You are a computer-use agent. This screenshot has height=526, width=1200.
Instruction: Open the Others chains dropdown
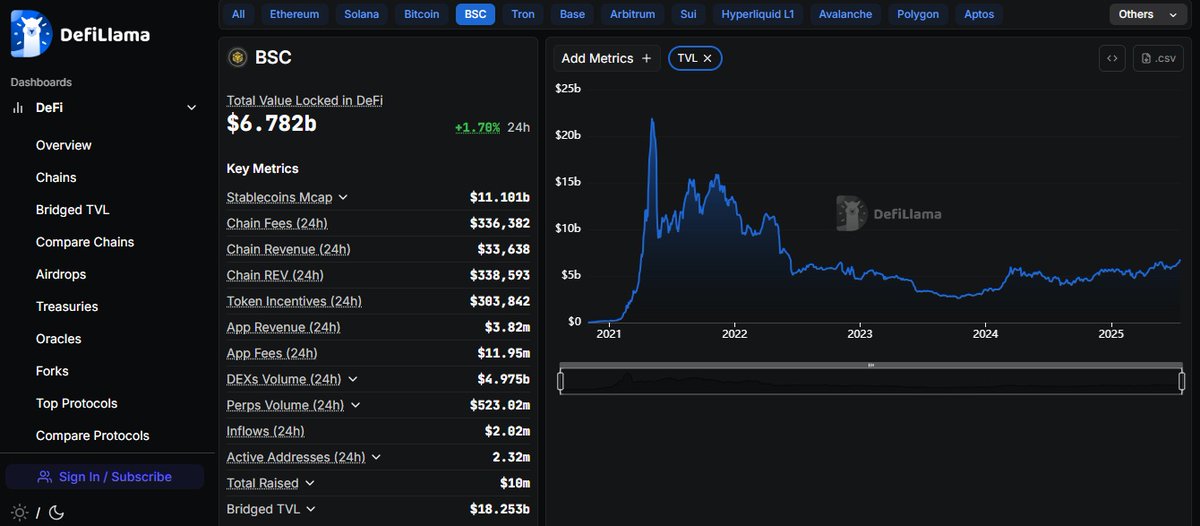[x=1149, y=14]
